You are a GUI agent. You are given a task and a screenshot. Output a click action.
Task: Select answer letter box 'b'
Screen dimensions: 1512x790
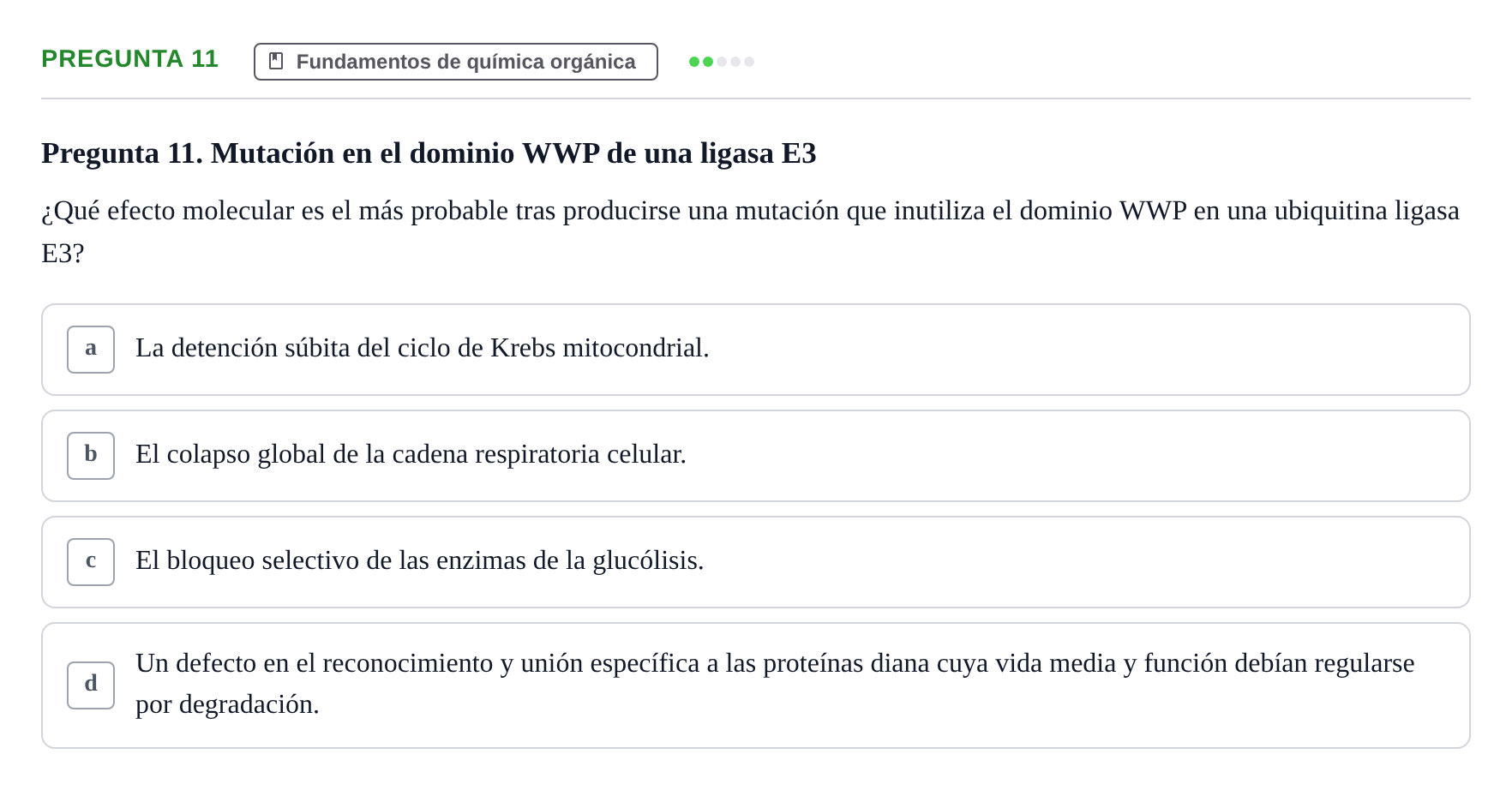pos(91,456)
